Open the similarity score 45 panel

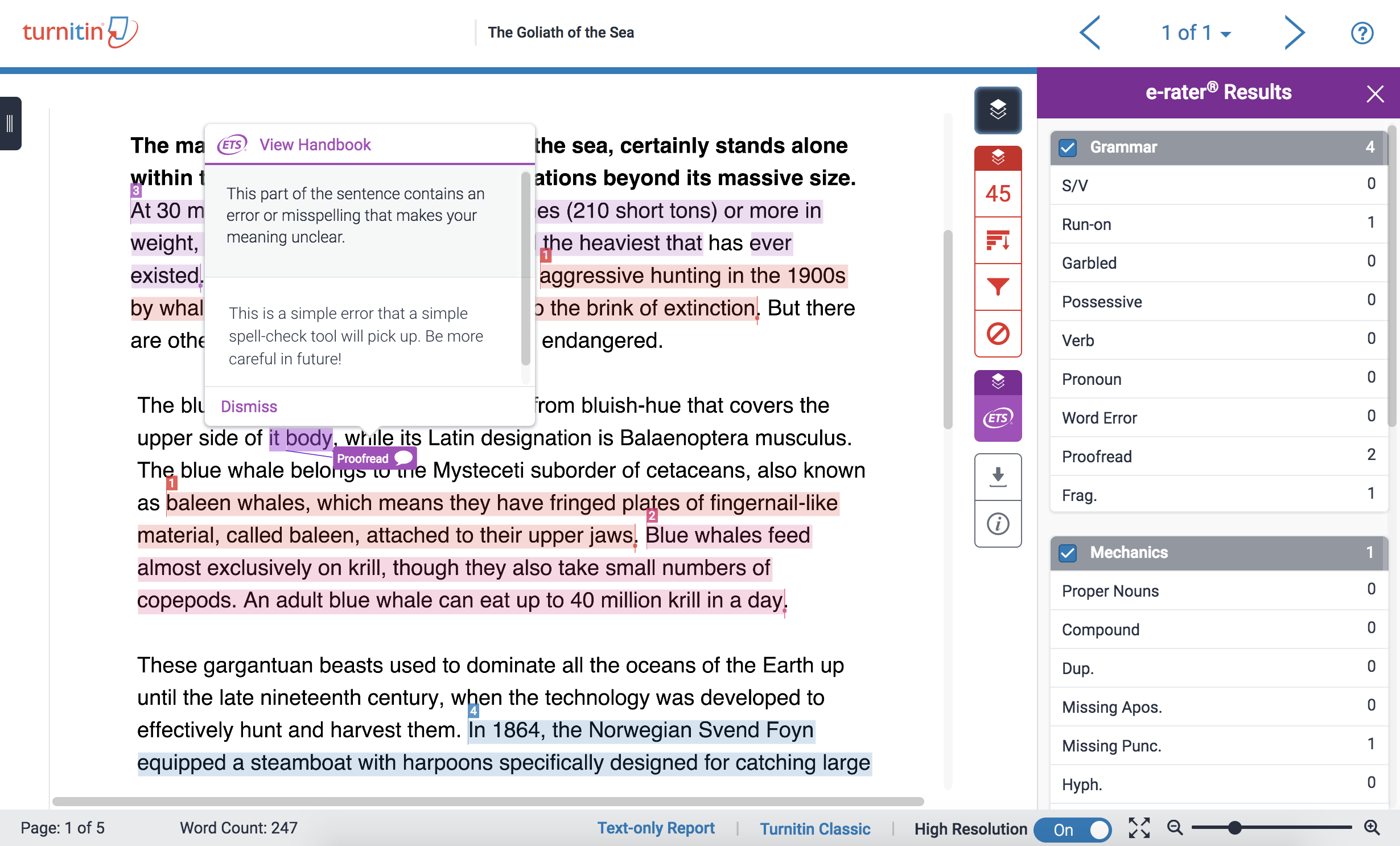coord(998,194)
